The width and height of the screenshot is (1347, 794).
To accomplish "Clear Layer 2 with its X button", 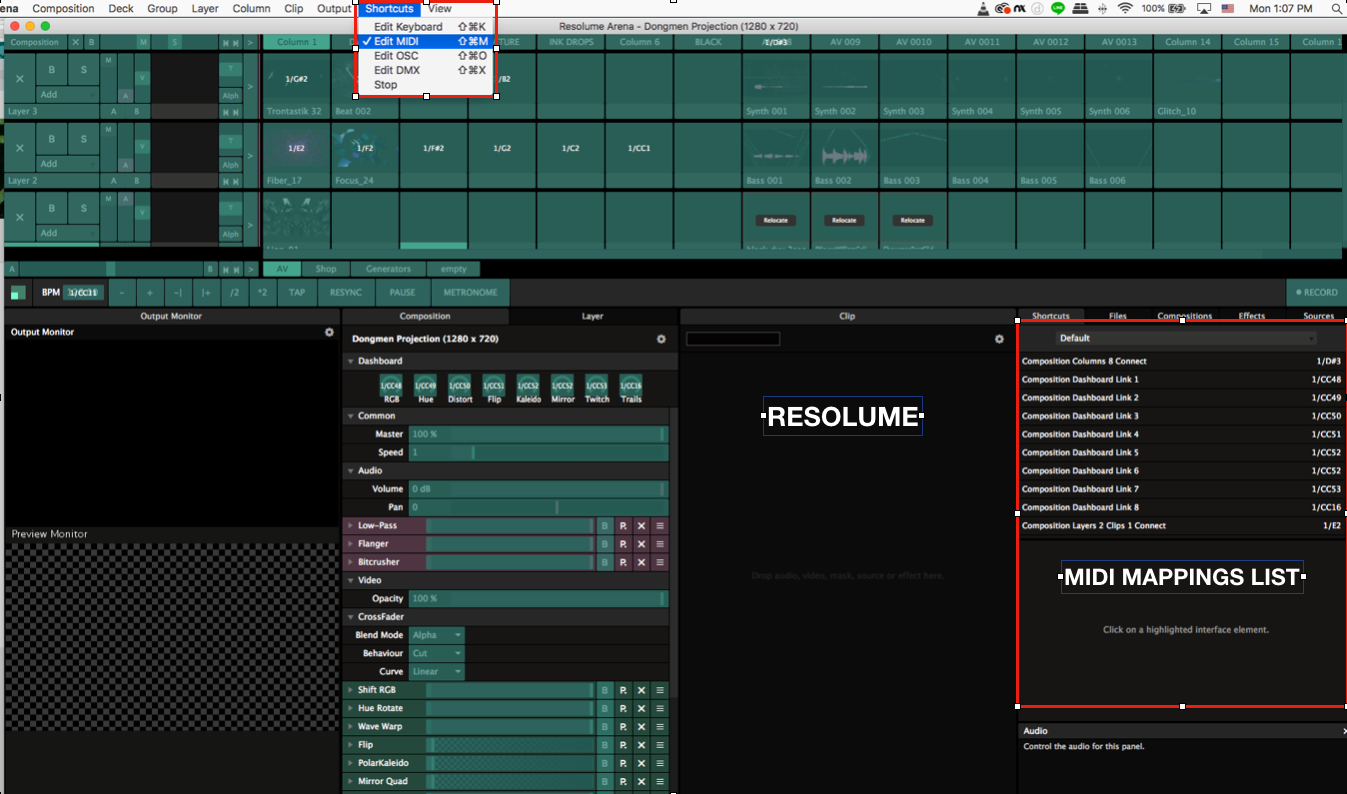I will coord(20,148).
